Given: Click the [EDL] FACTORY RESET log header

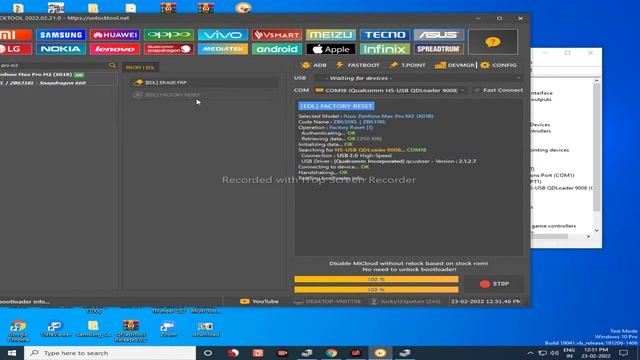Looking at the screenshot, I should 336,106.
